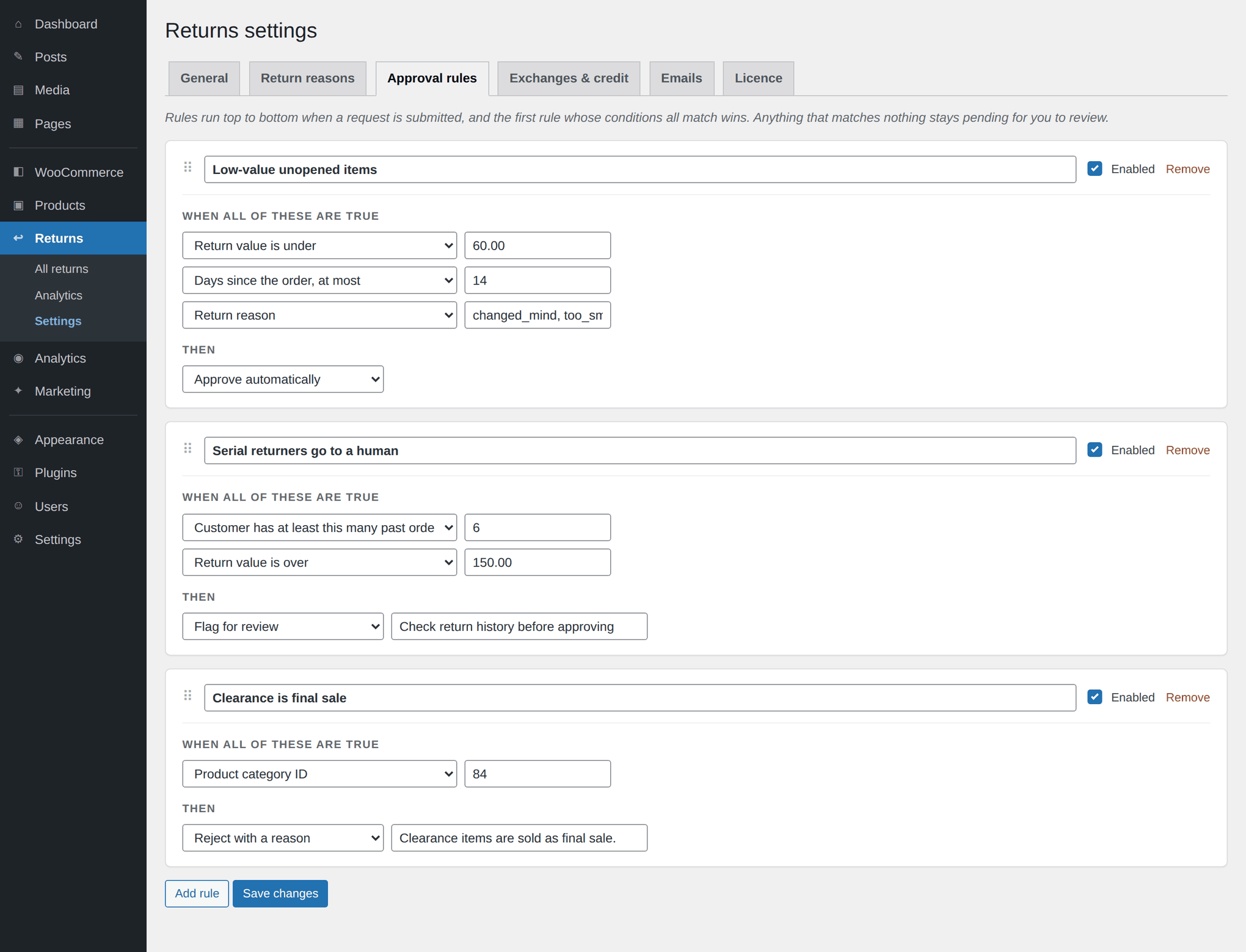This screenshot has width=1246, height=952.
Task: Open 'Customer has at least this many past orders' dropdown
Action: click(319, 528)
